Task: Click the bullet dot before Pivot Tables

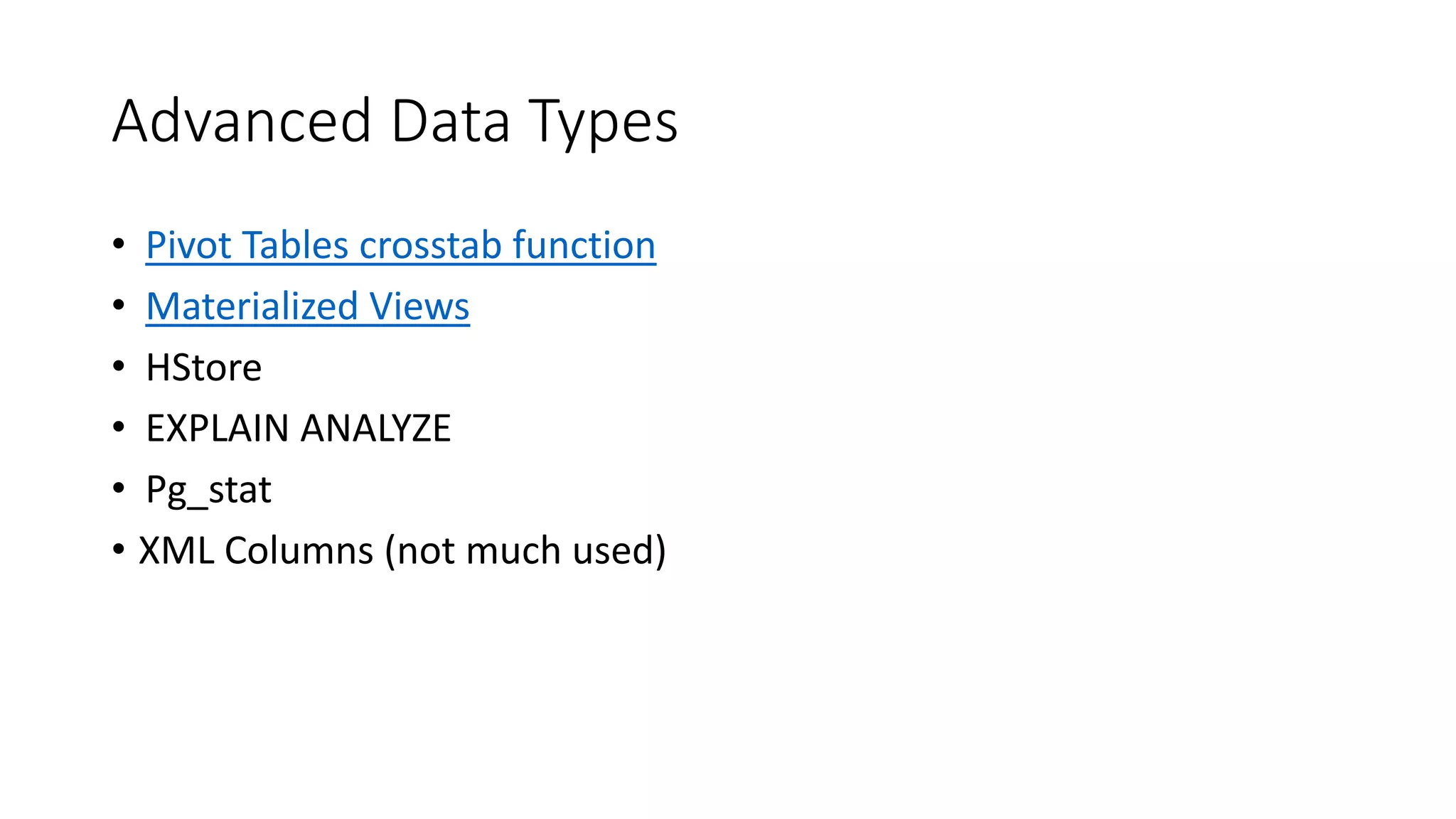Action: point(119,244)
